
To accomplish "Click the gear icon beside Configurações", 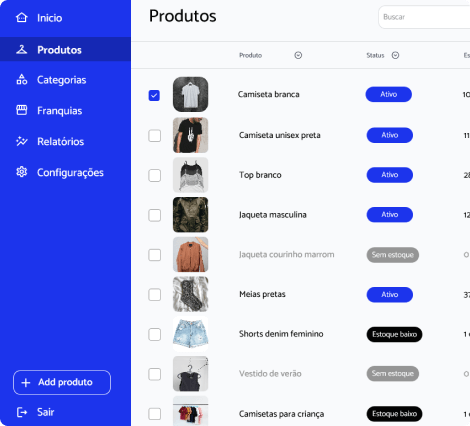I will point(22,172).
